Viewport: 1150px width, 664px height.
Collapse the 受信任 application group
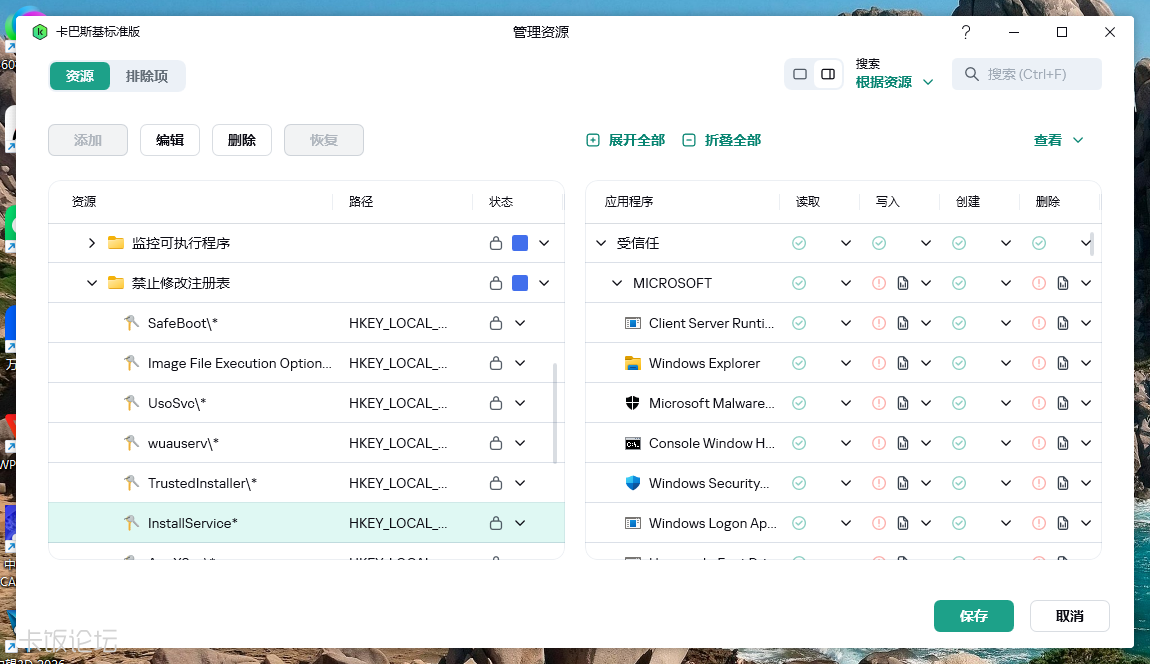pyautogui.click(x=601, y=243)
